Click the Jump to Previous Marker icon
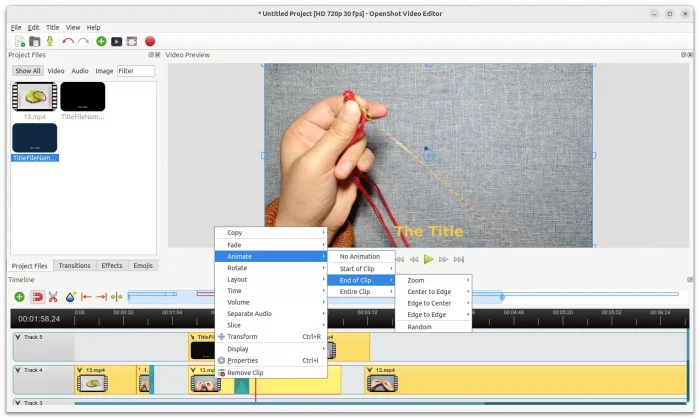The width and height of the screenshot is (700, 420). coord(86,297)
